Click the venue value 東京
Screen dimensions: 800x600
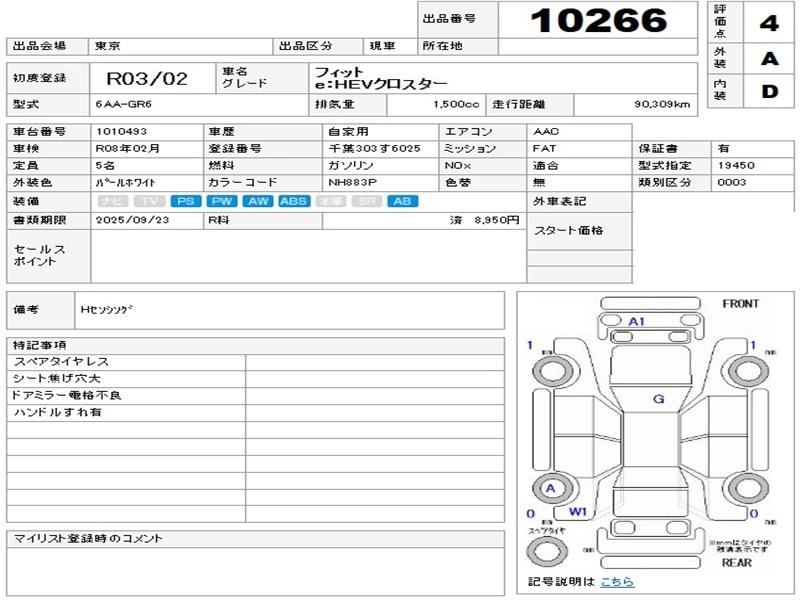point(108,46)
